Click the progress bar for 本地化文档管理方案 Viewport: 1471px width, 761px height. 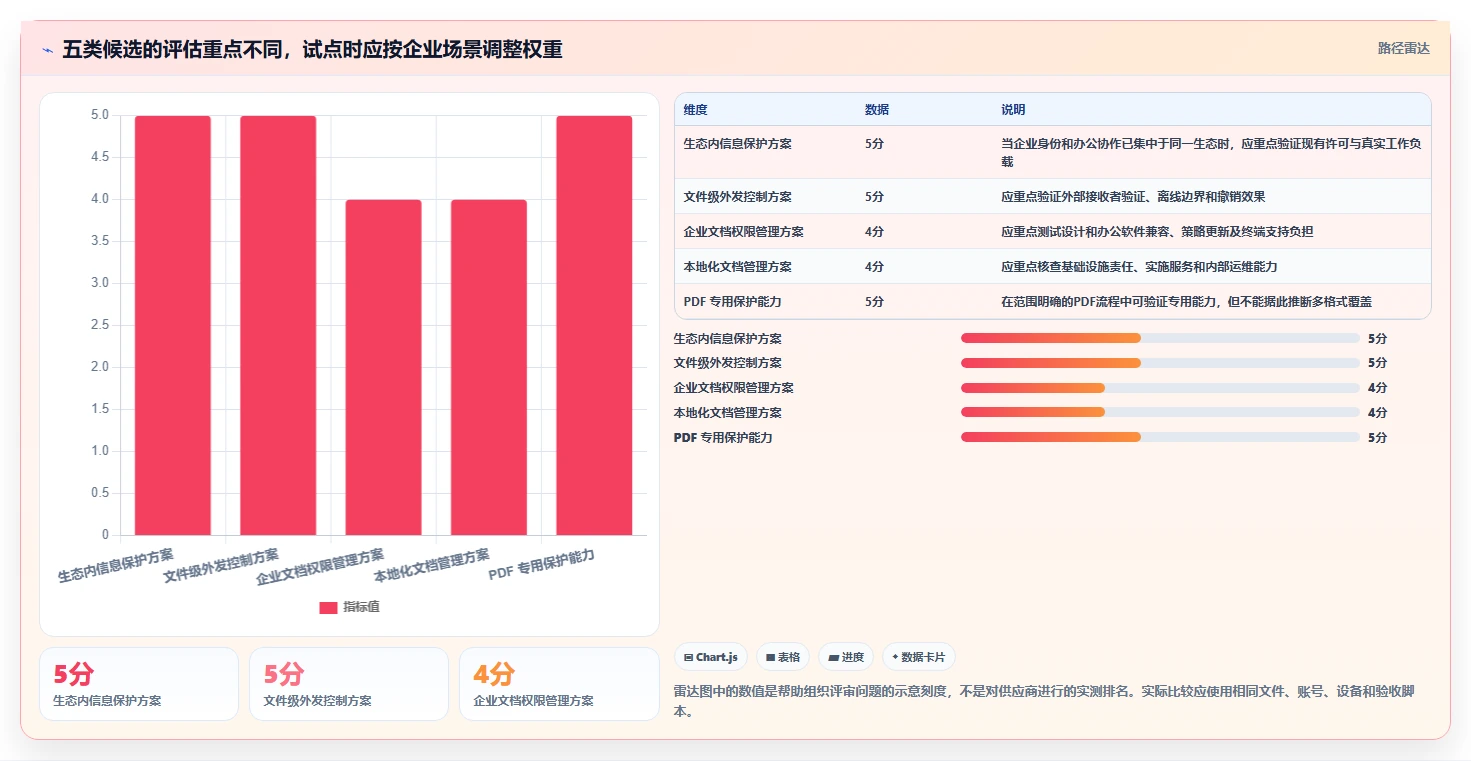coord(1160,413)
